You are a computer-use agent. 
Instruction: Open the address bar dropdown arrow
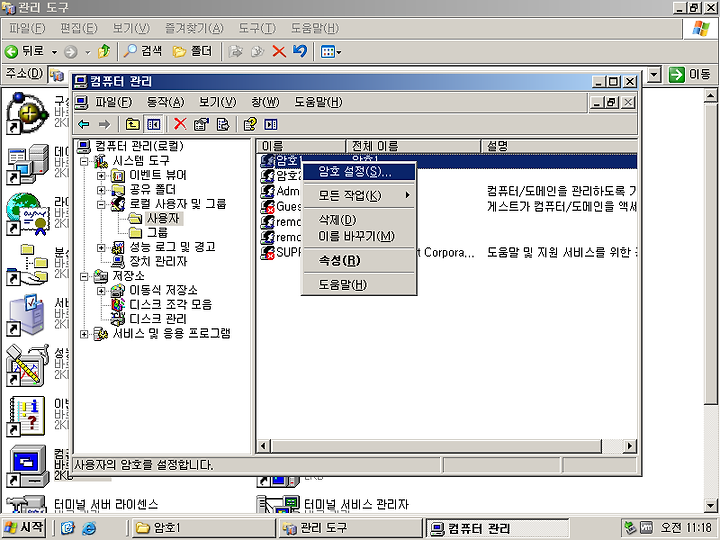pos(654,74)
